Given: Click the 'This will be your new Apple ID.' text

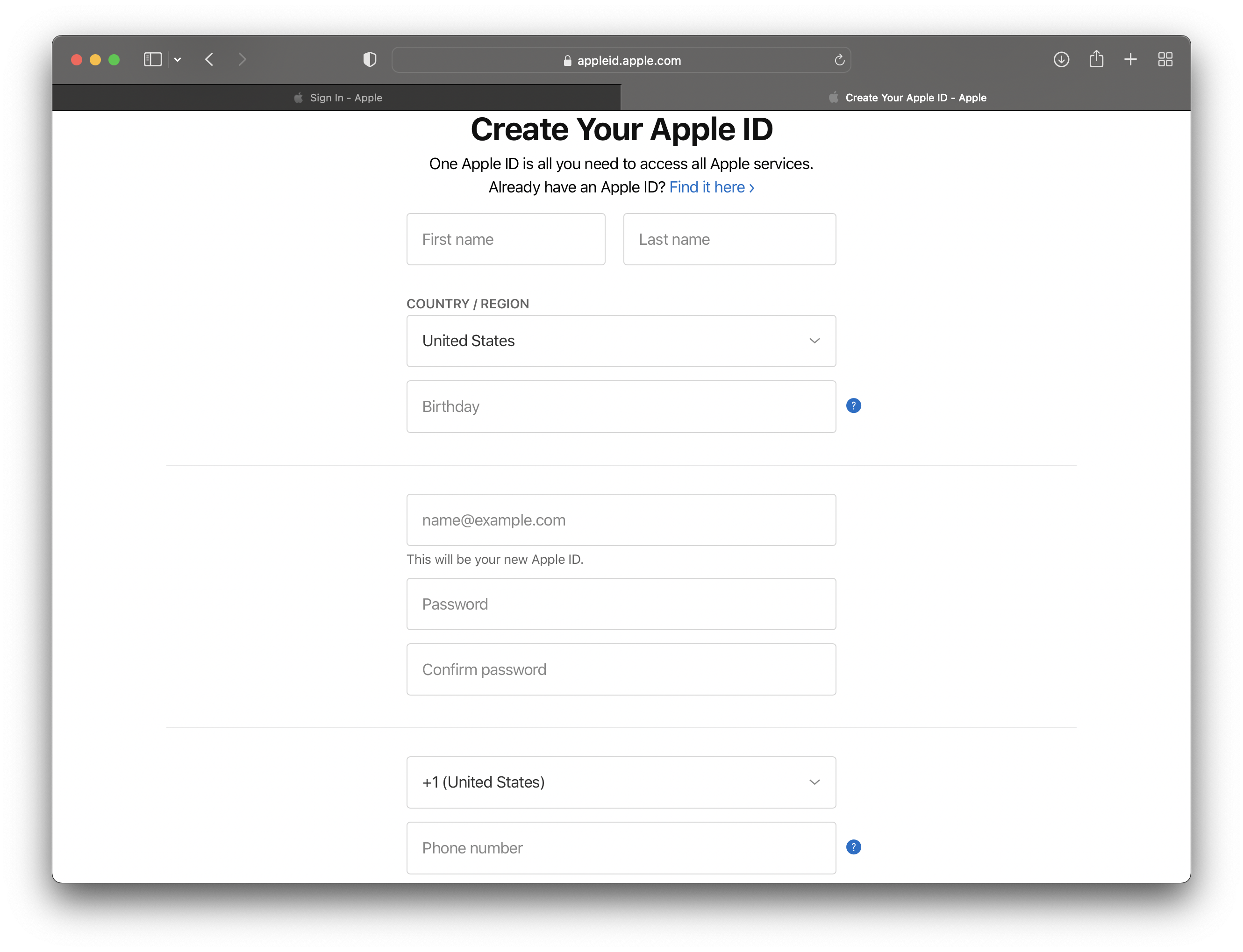Looking at the screenshot, I should point(495,559).
